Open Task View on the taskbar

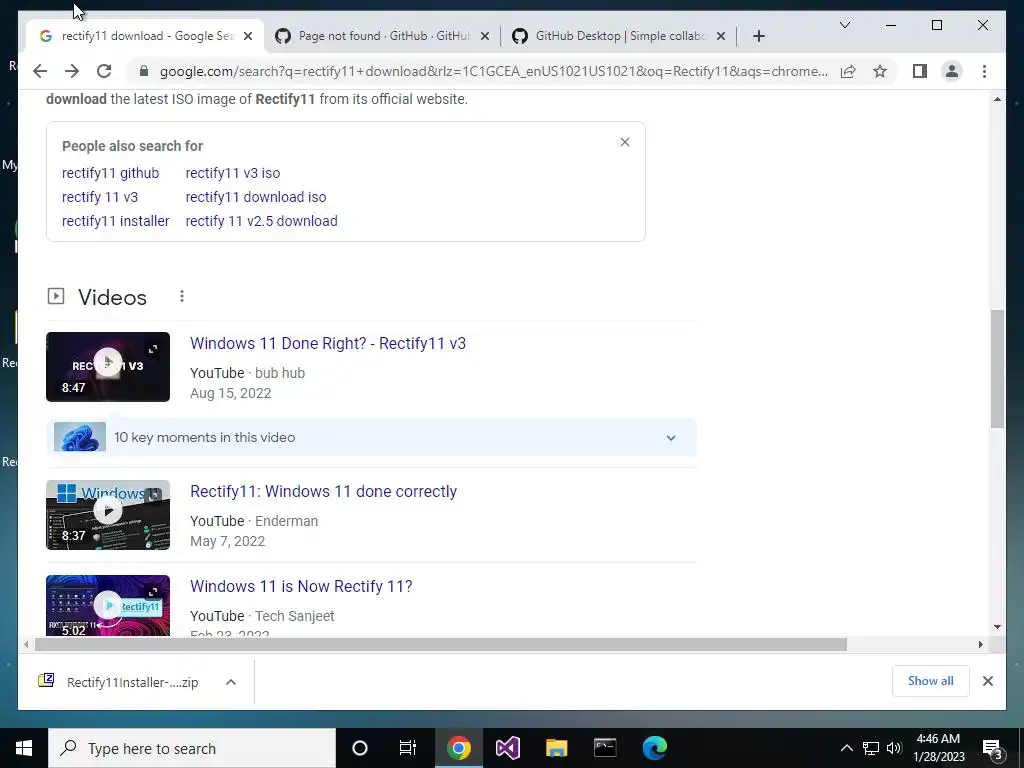408,748
